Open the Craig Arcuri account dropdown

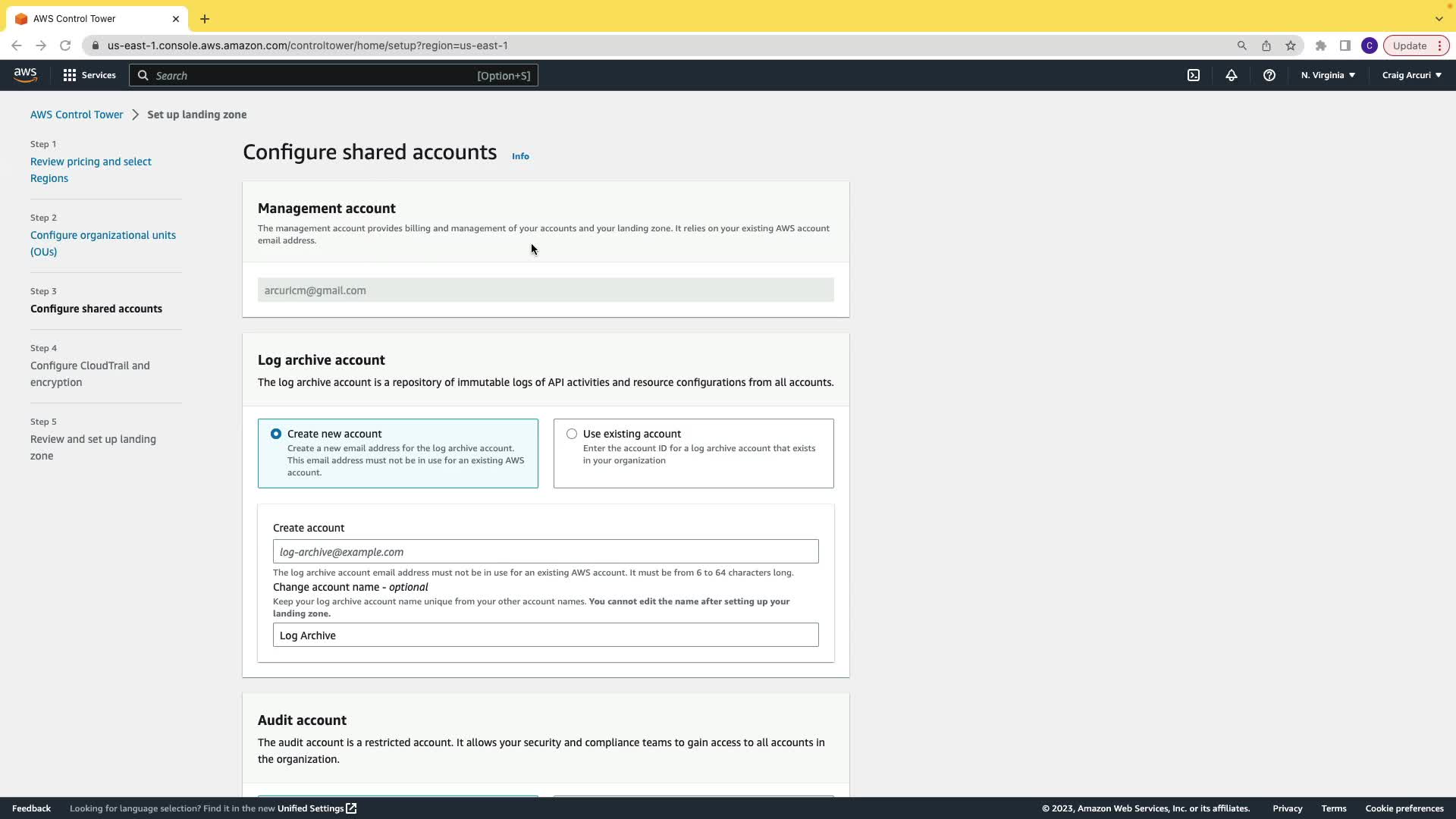[1411, 75]
